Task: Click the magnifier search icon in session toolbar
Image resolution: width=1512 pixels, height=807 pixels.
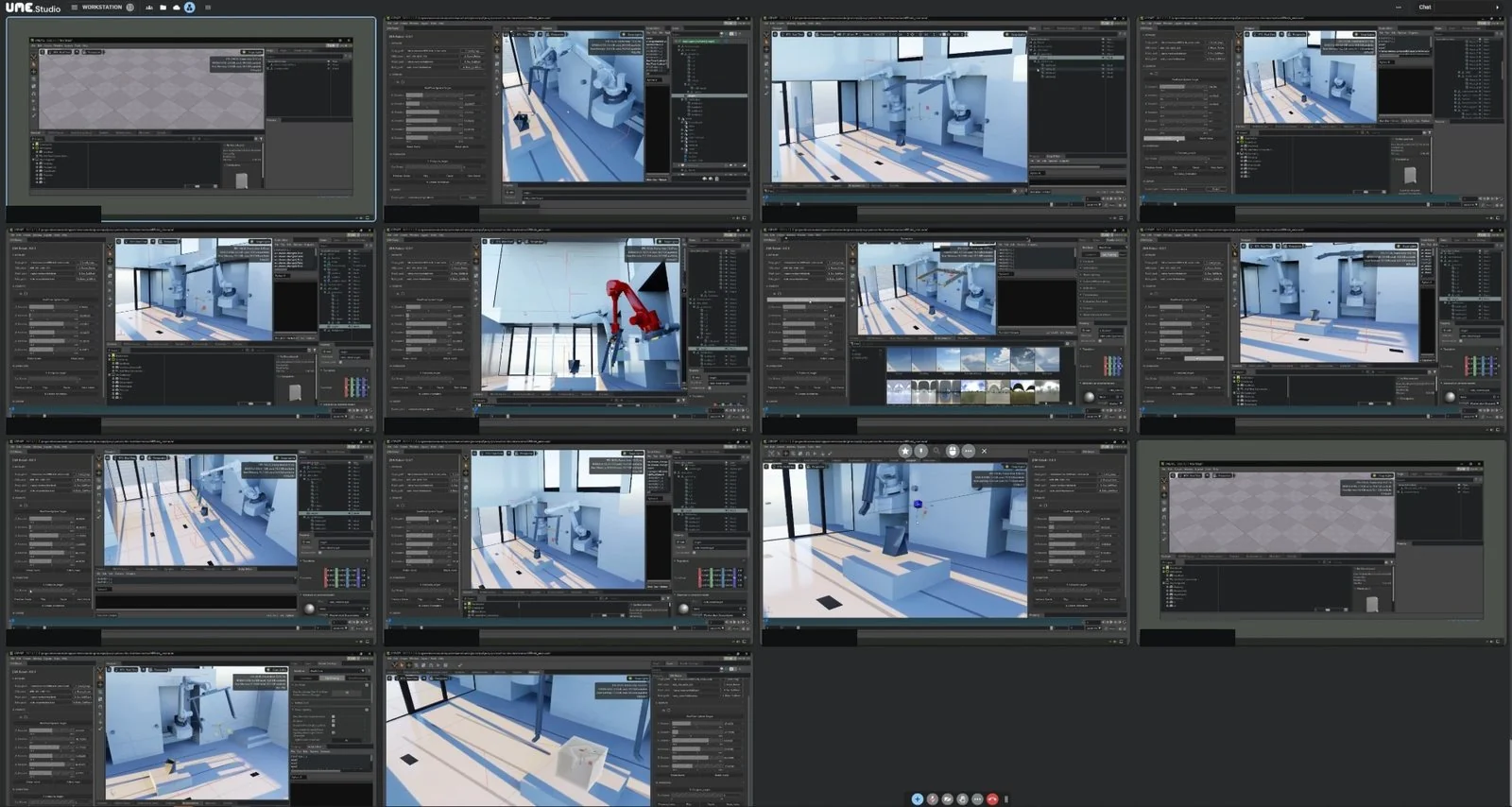Action: click(x=936, y=451)
